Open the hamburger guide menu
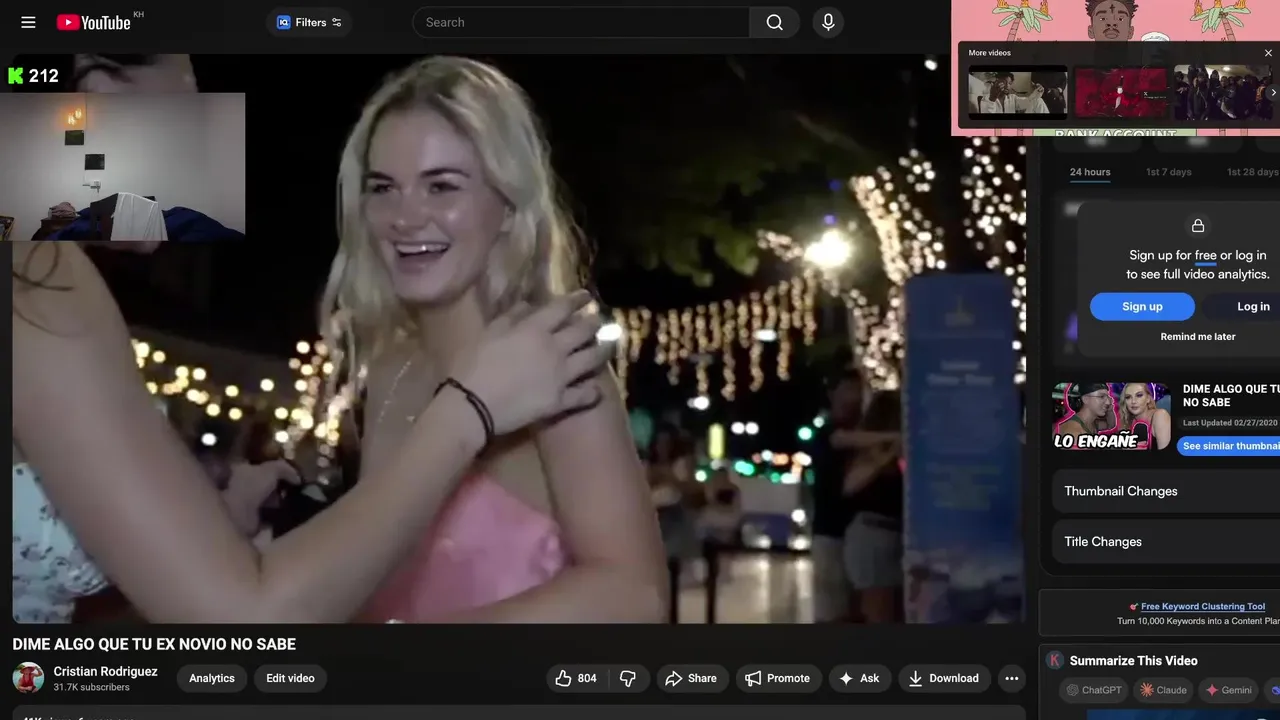The width and height of the screenshot is (1280, 720). [x=28, y=22]
